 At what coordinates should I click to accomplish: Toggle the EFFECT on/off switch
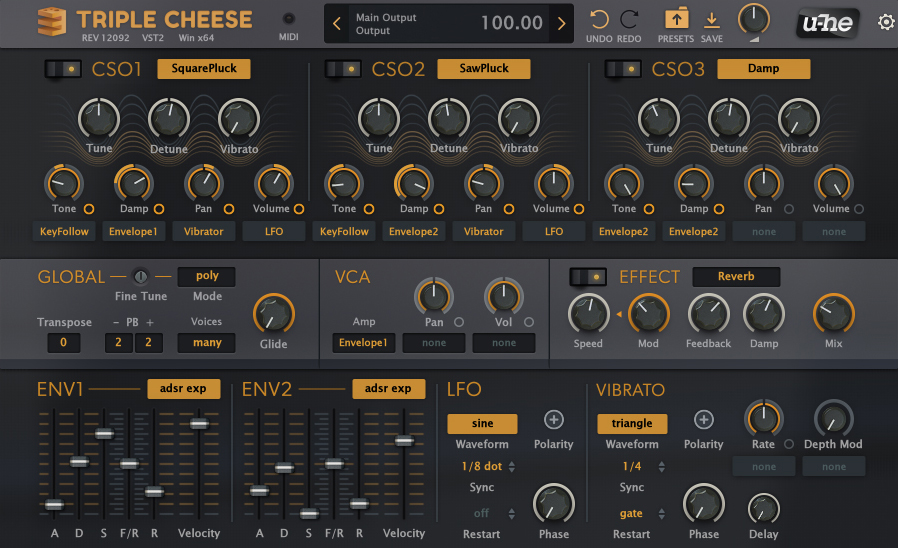click(588, 277)
